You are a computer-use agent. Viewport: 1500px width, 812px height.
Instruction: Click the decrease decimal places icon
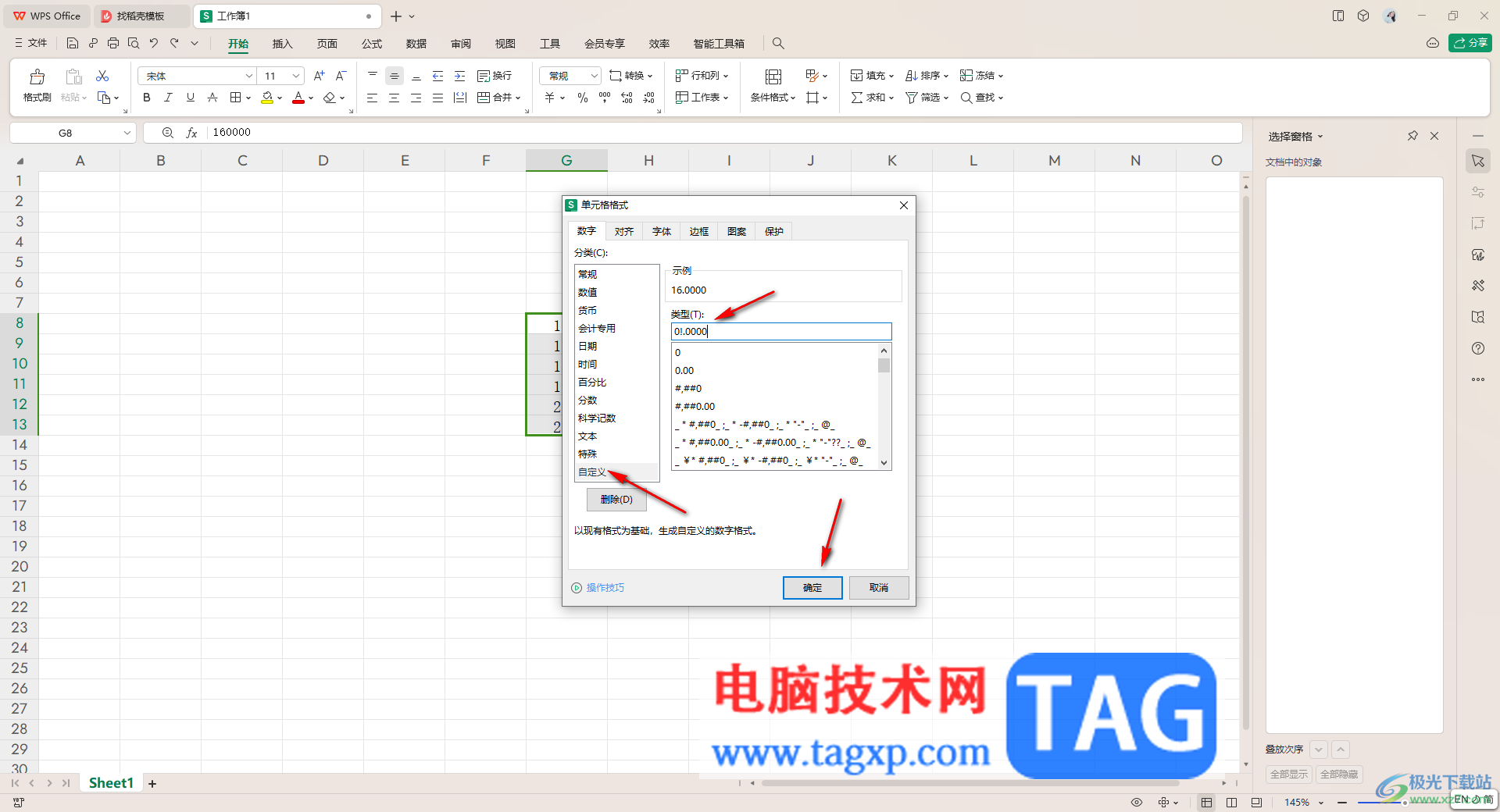649,98
